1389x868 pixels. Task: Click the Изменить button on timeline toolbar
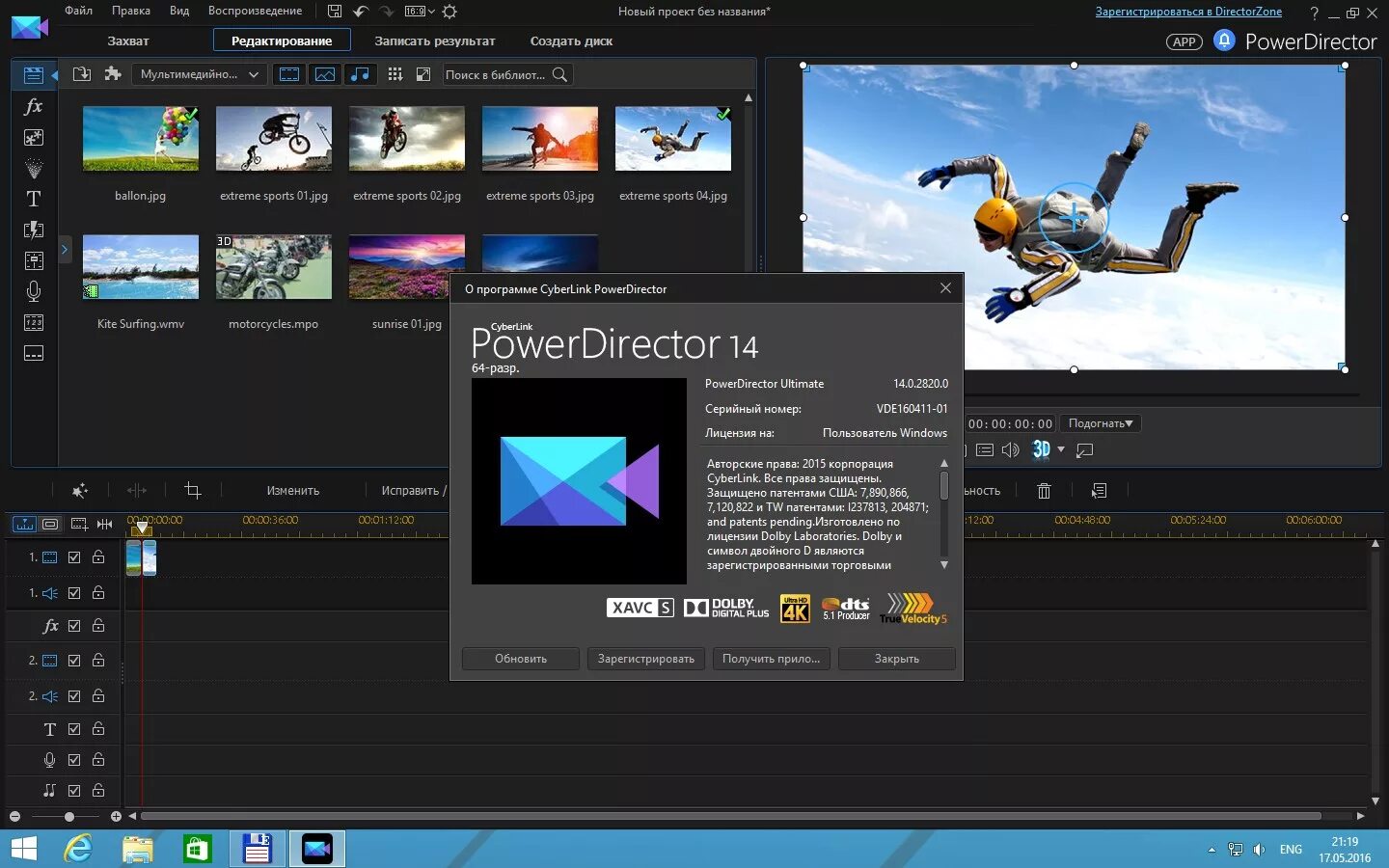(293, 491)
